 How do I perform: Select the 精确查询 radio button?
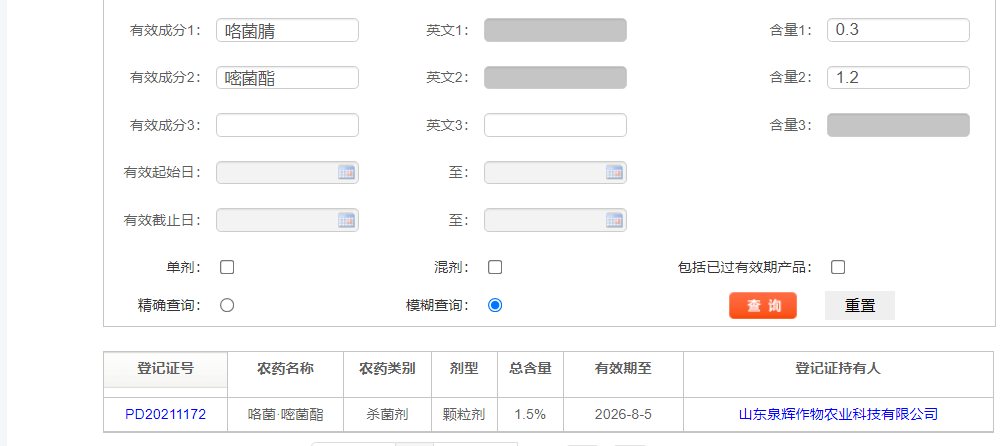click(227, 305)
